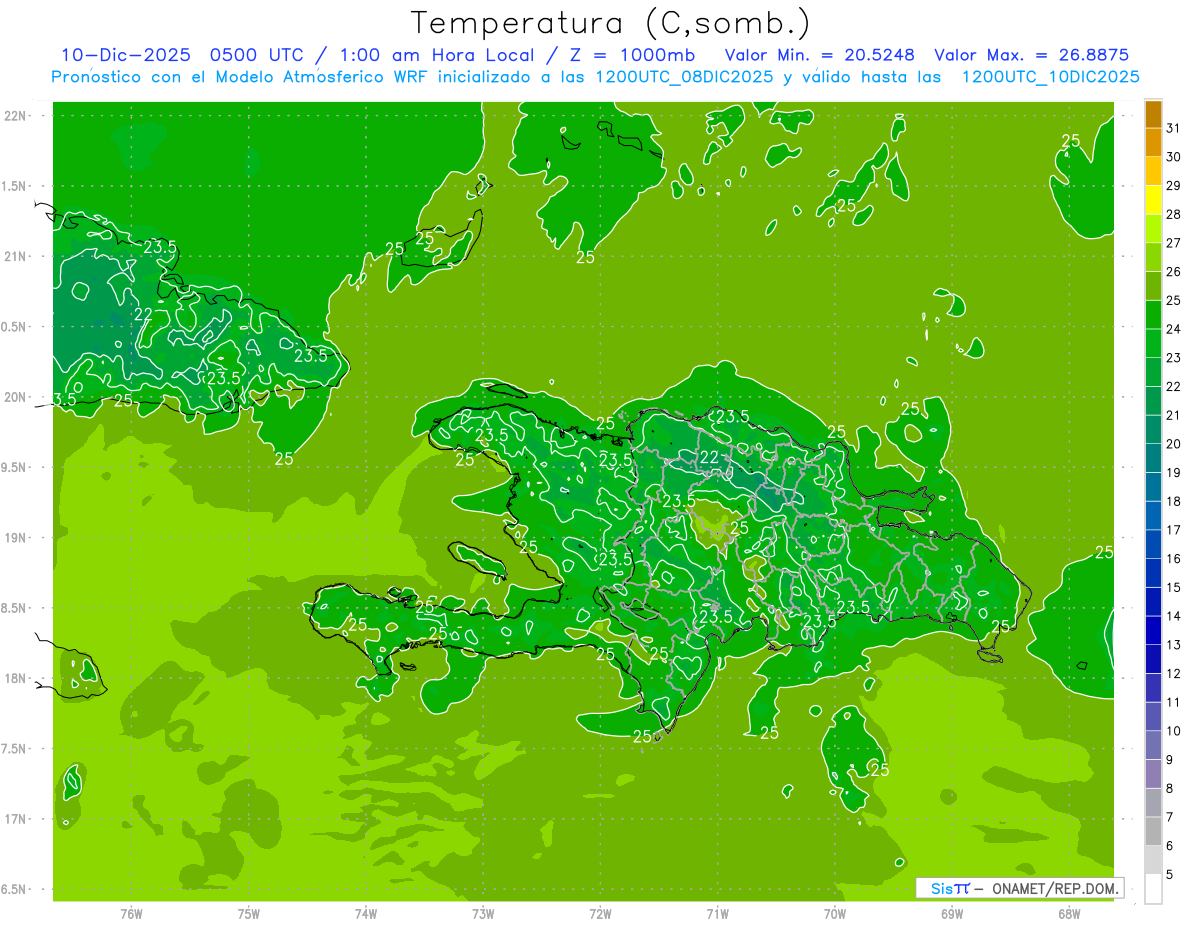Click the yellow swatch between 28 and 29
1200x927 pixels.
point(1153,200)
